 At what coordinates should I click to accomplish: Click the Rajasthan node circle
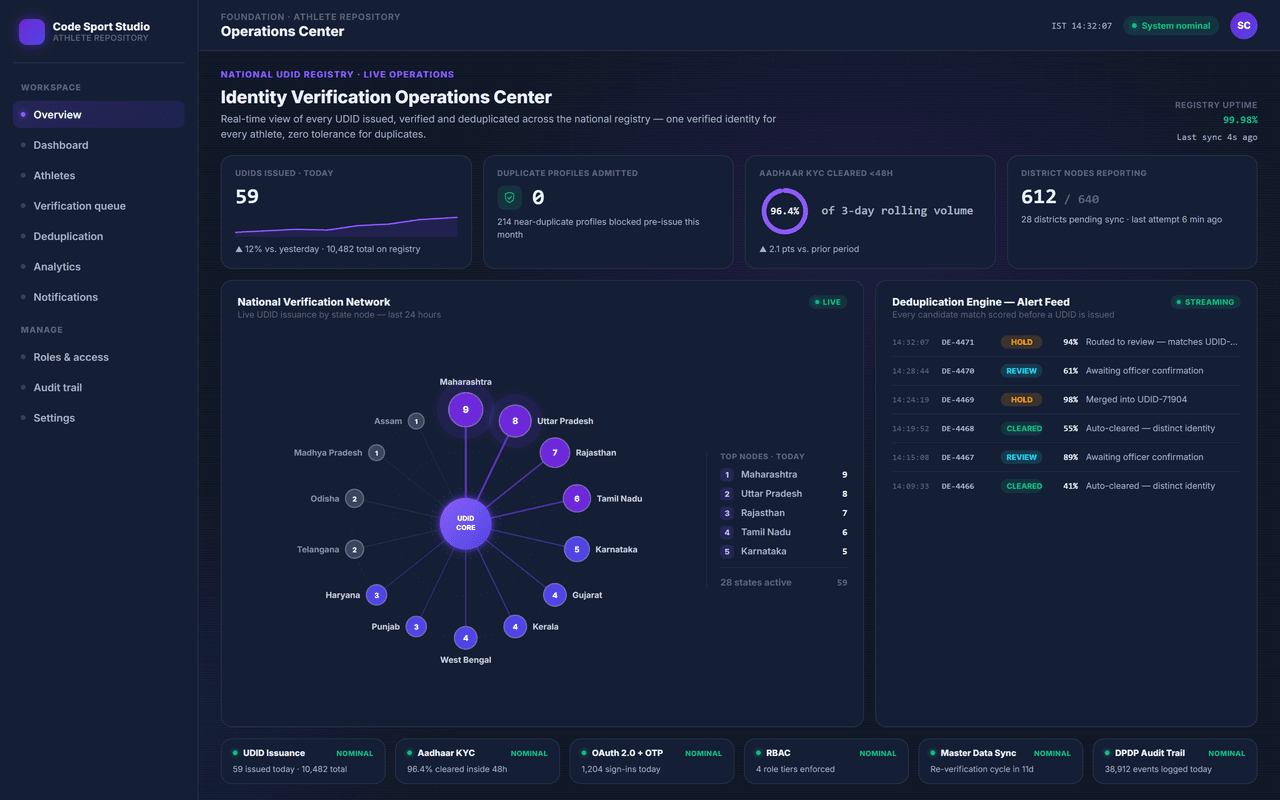(x=555, y=453)
